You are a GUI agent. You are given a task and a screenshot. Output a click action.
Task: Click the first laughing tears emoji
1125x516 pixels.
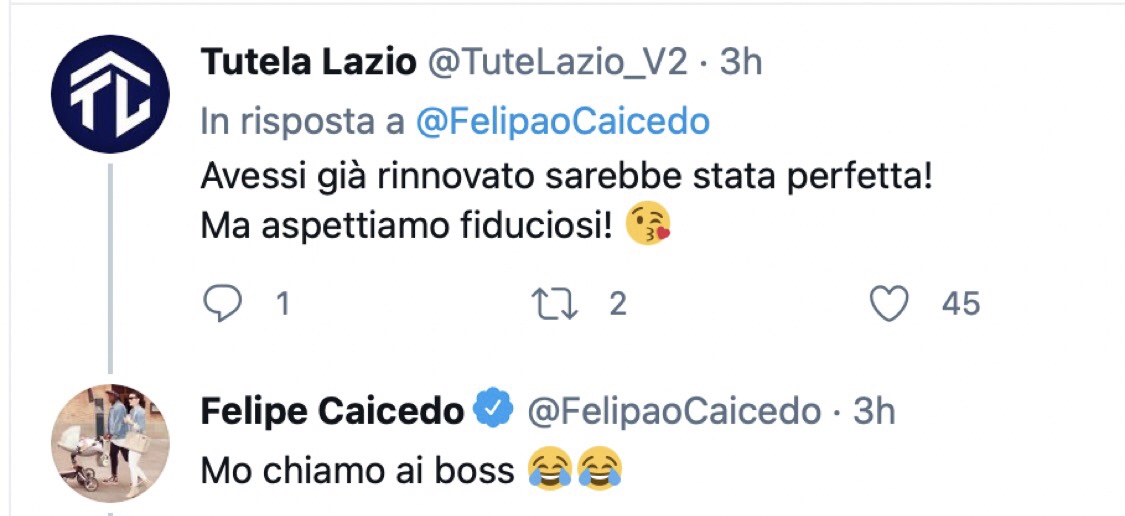pyautogui.click(x=543, y=468)
